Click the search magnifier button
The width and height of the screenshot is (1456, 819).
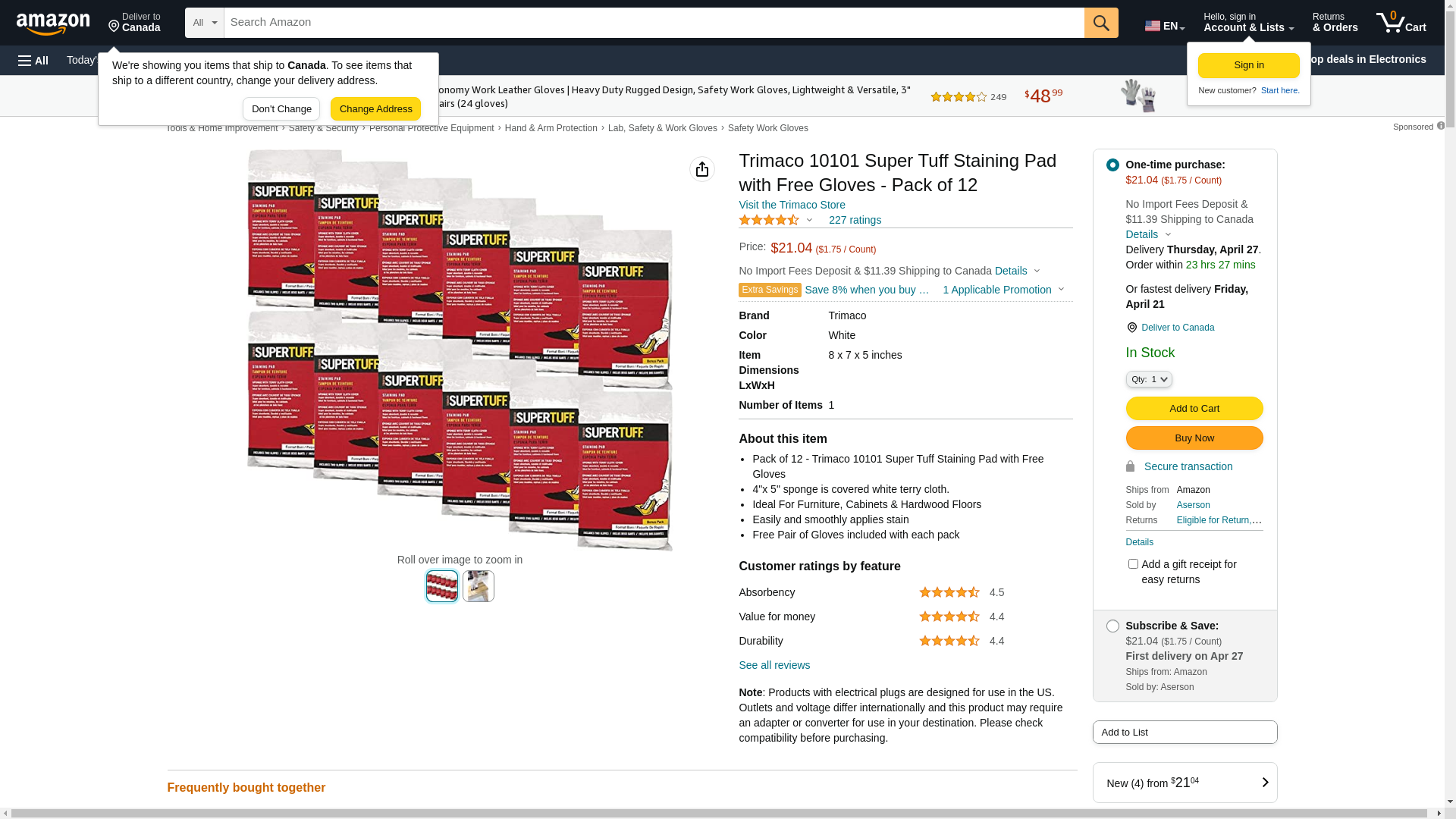coord(1101,23)
